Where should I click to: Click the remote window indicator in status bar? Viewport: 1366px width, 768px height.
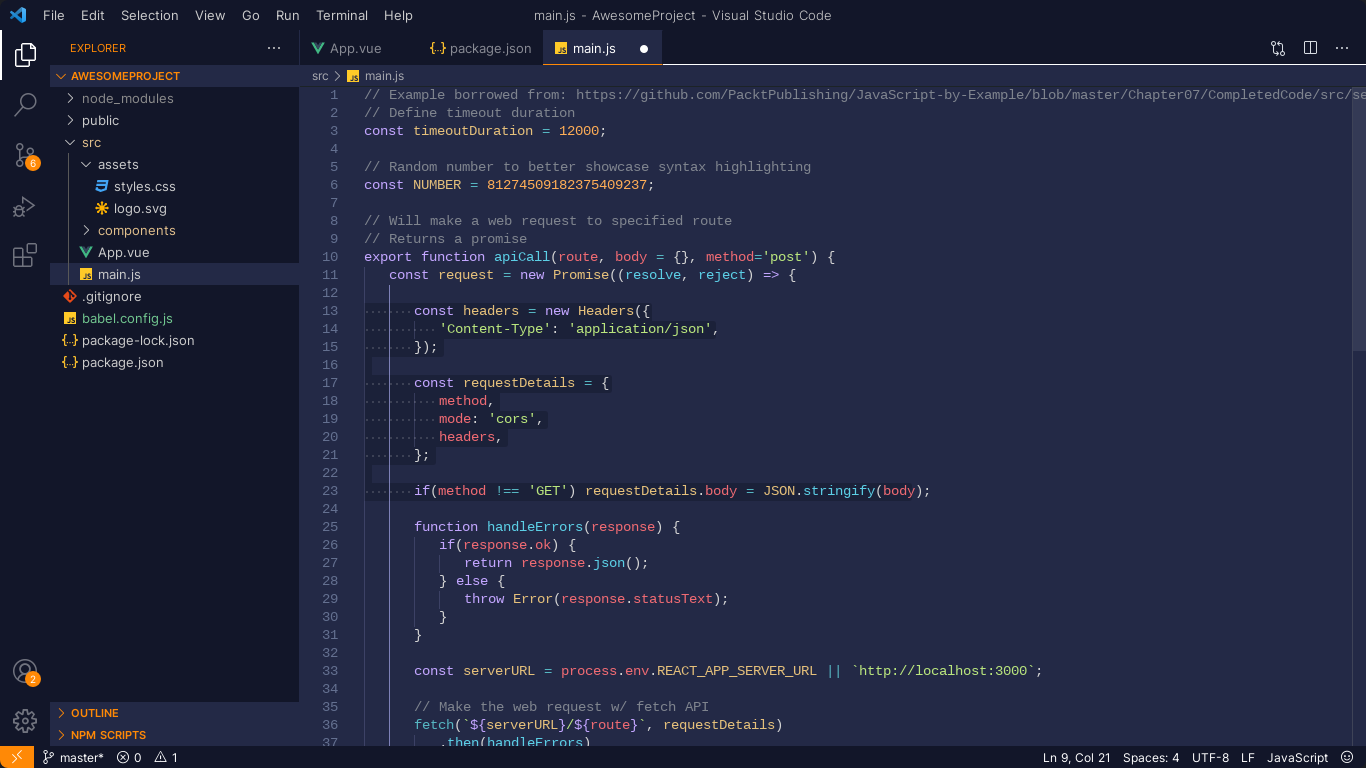17,757
